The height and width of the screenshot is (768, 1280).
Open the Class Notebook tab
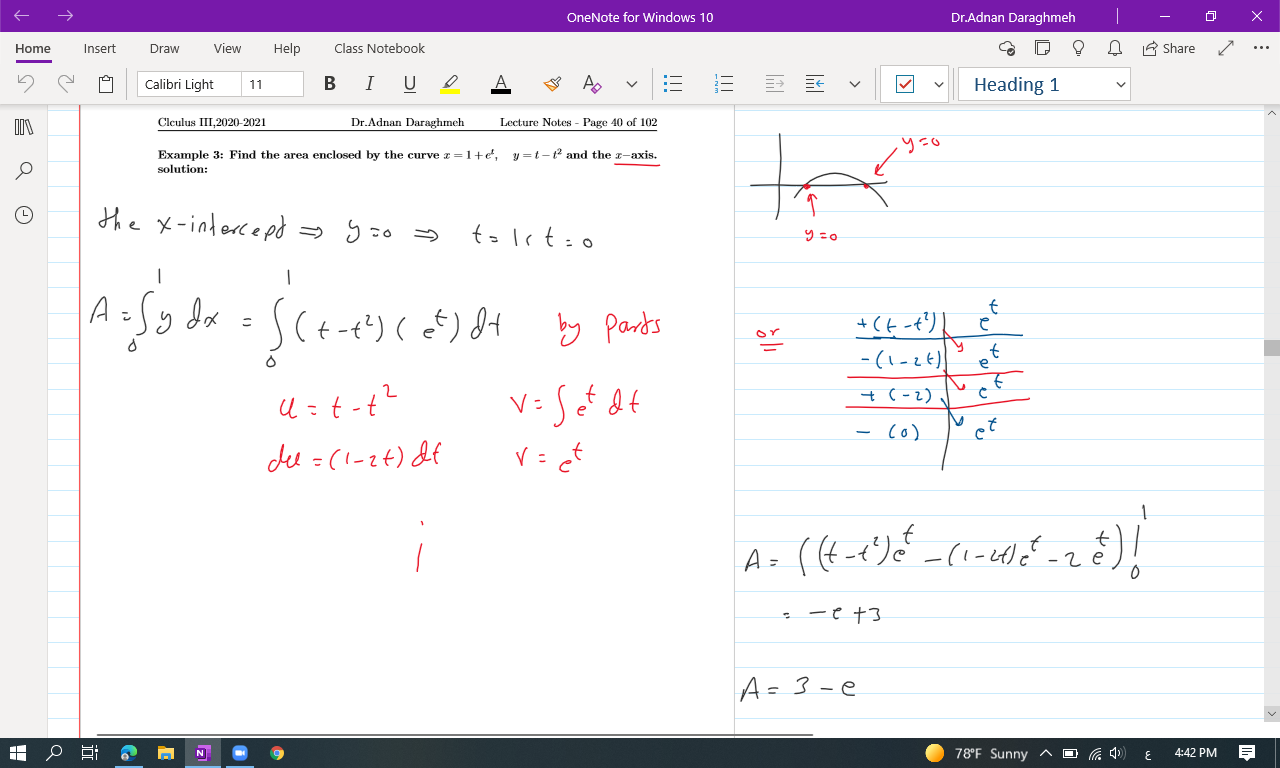379,48
